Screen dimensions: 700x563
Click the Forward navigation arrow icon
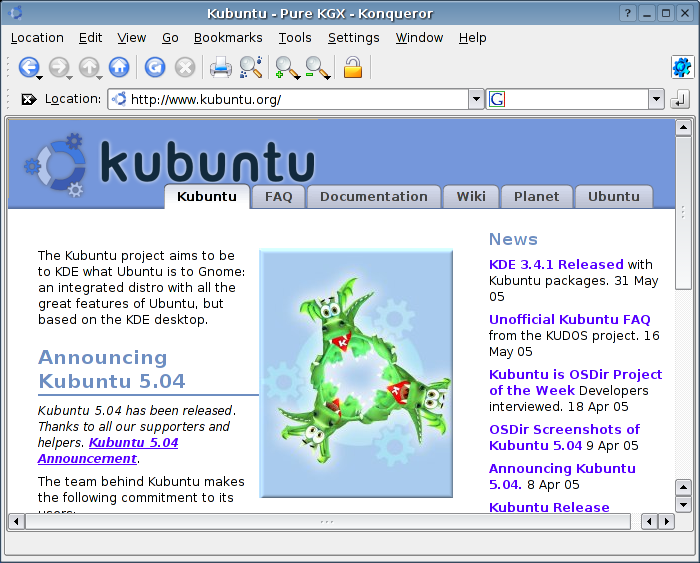pos(58,67)
